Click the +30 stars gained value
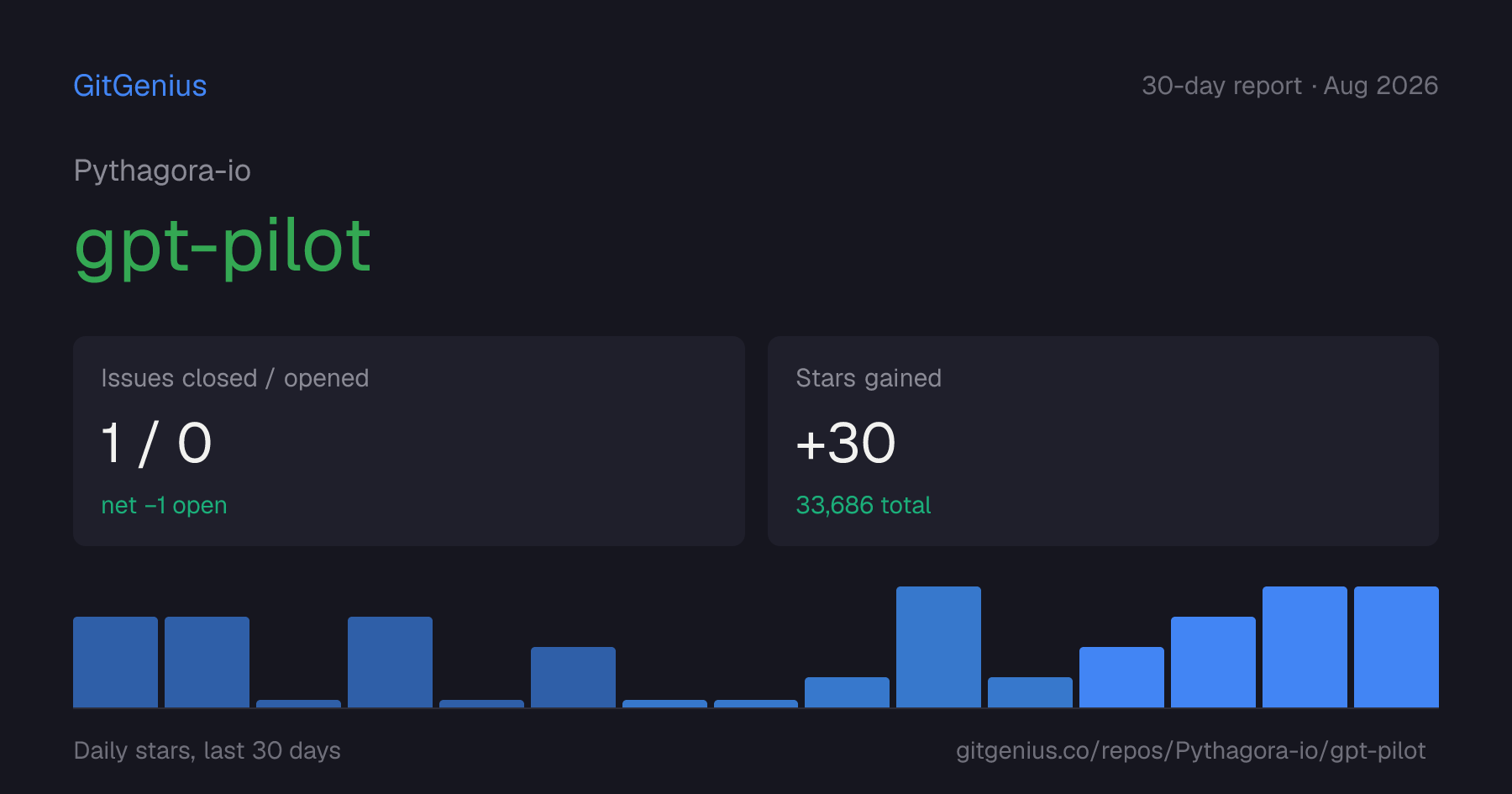The image size is (1512, 794). [x=846, y=444]
